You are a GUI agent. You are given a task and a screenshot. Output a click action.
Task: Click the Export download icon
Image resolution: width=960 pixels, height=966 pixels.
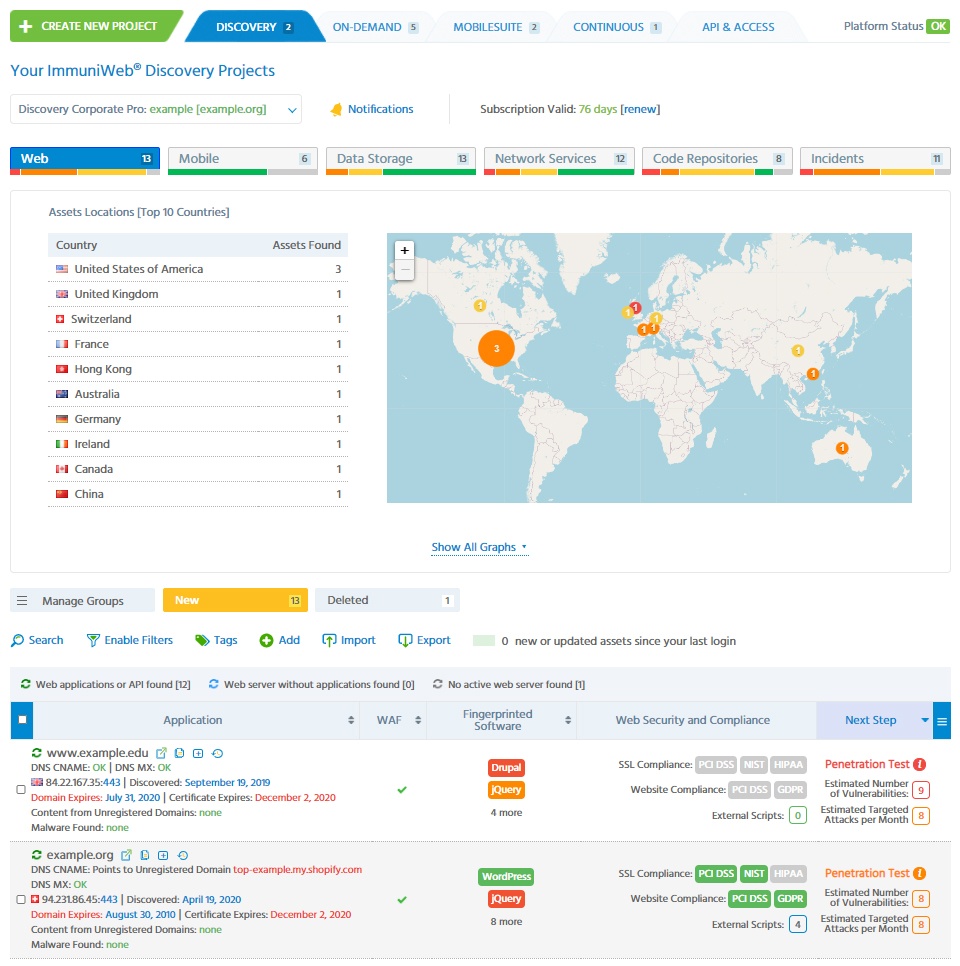[405, 640]
